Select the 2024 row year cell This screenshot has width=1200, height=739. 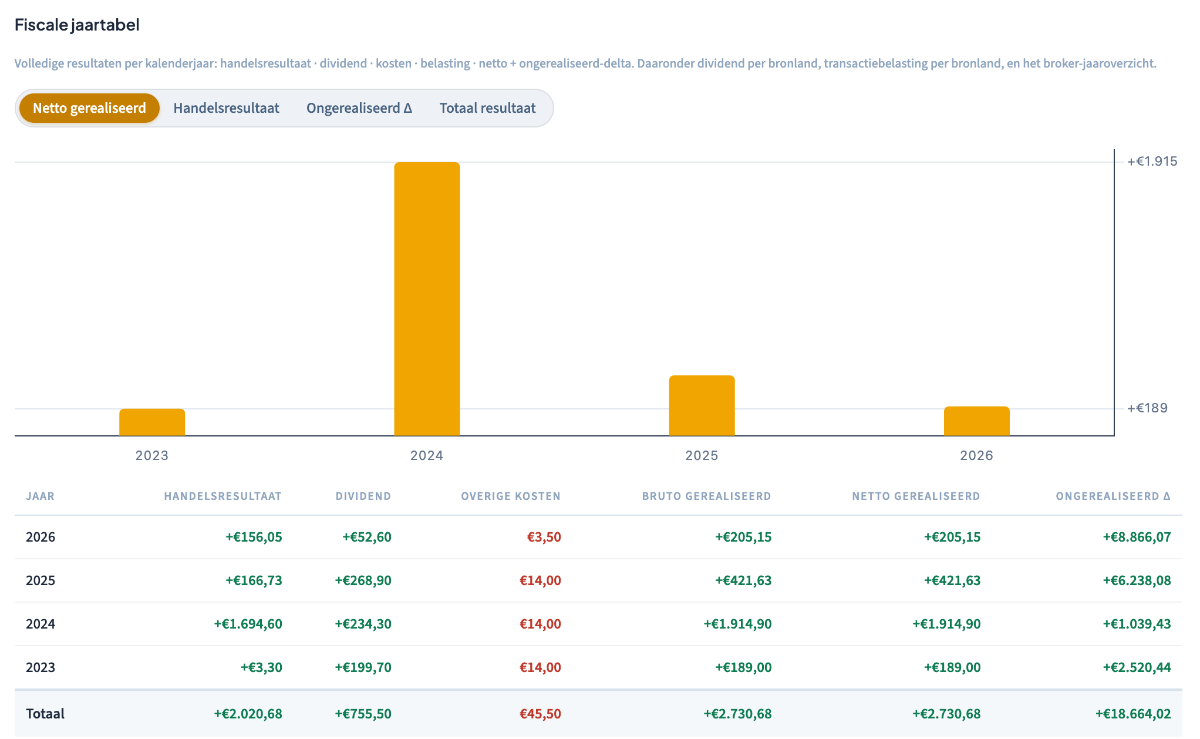click(x=41, y=624)
